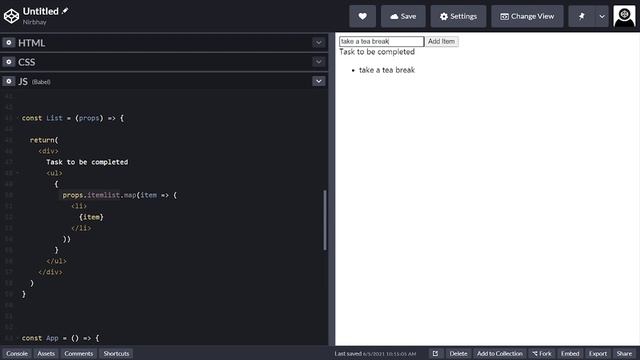Click the '{item}' code line
Screen dimensions: 640x360
click(x=91, y=217)
